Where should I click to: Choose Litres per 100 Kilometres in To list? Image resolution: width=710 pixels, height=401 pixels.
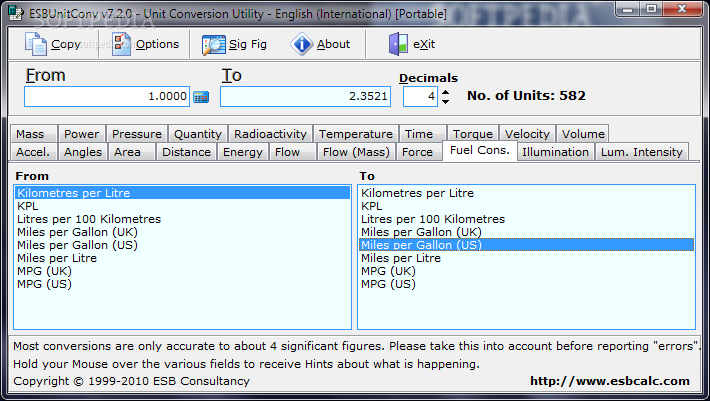pos(526,219)
